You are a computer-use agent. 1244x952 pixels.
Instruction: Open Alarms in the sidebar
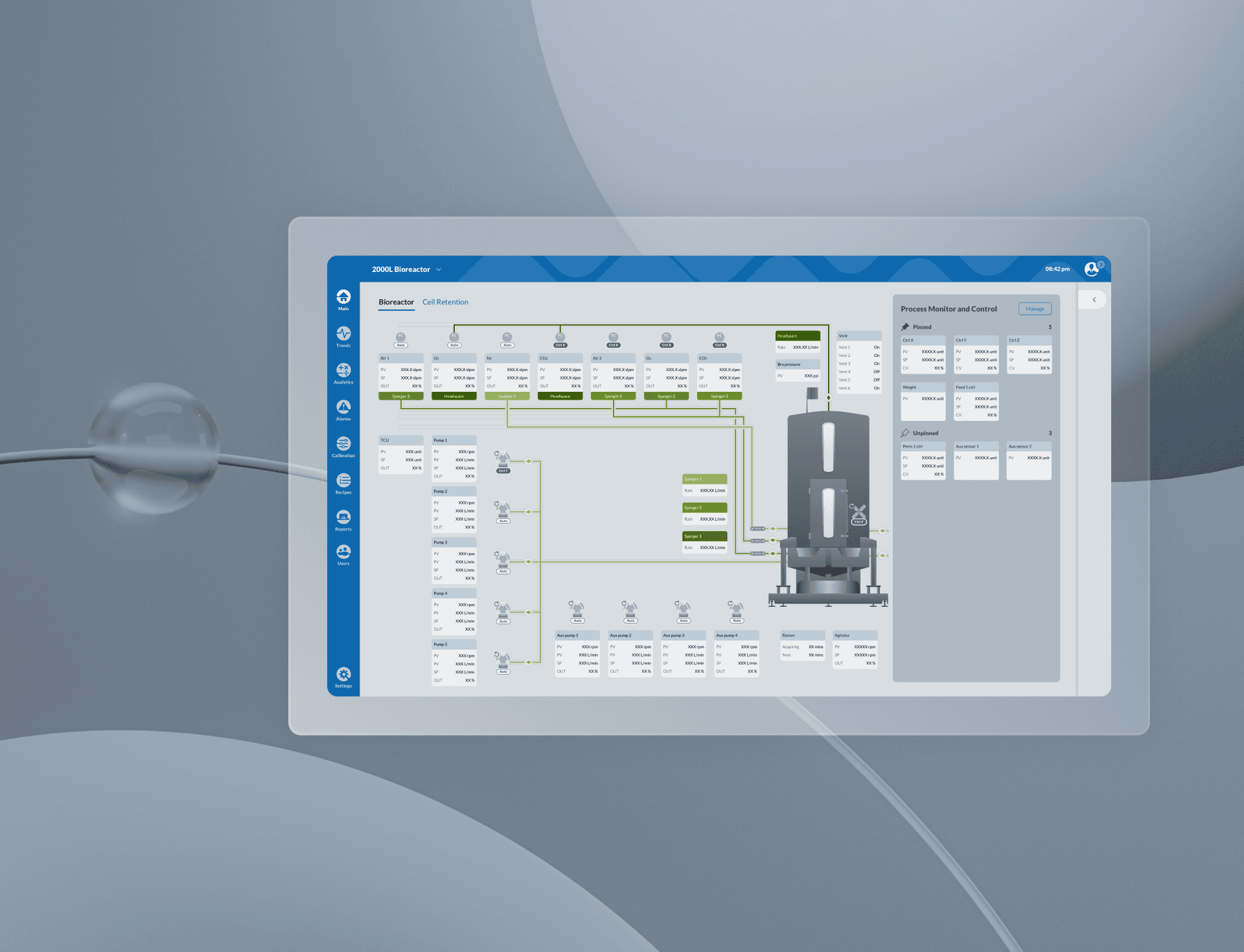(x=343, y=410)
